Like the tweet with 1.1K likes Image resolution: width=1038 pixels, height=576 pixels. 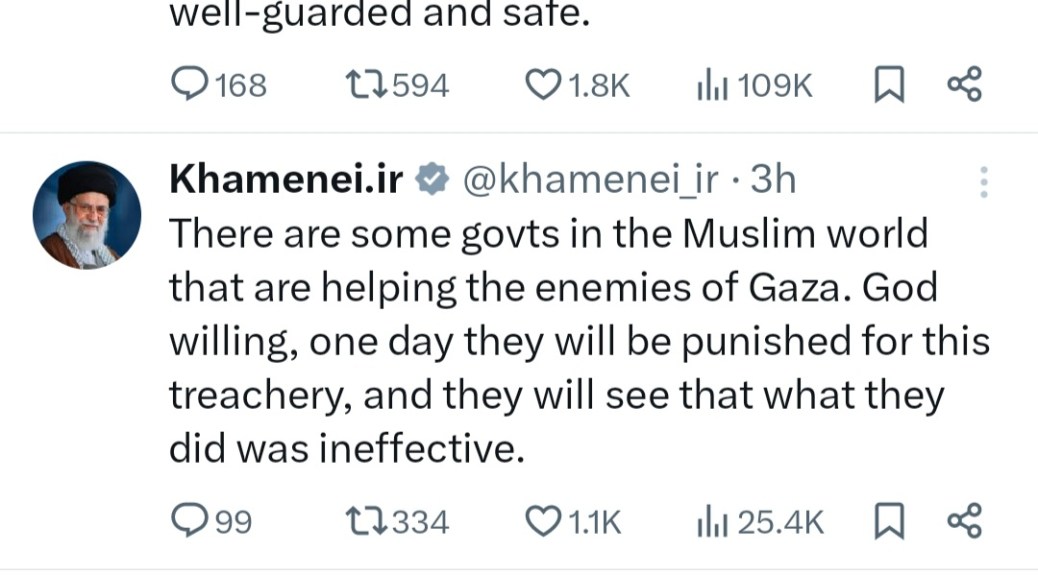pyautogui.click(x=543, y=520)
